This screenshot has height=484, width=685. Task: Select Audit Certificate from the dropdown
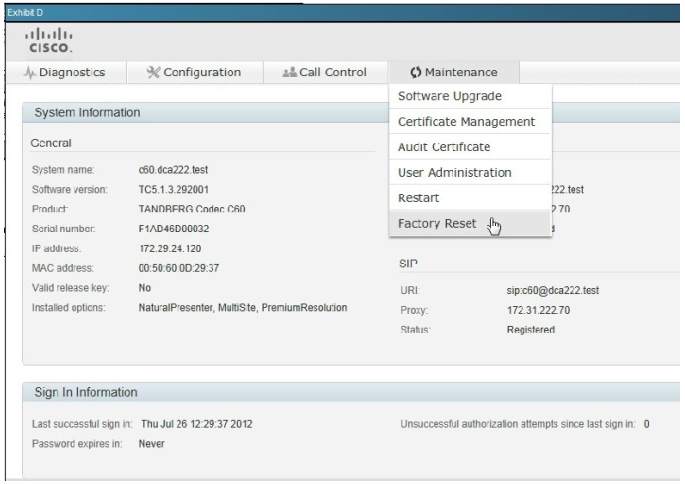coord(444,147)
